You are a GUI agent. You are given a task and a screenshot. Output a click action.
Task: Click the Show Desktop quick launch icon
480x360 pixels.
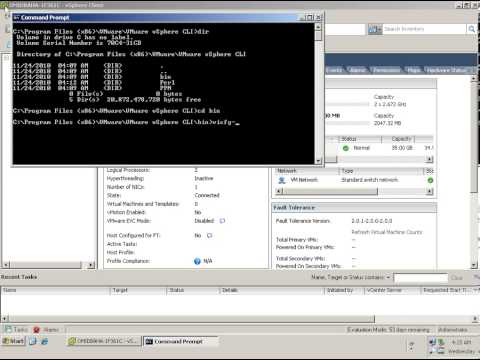click(x=33, y=341)
